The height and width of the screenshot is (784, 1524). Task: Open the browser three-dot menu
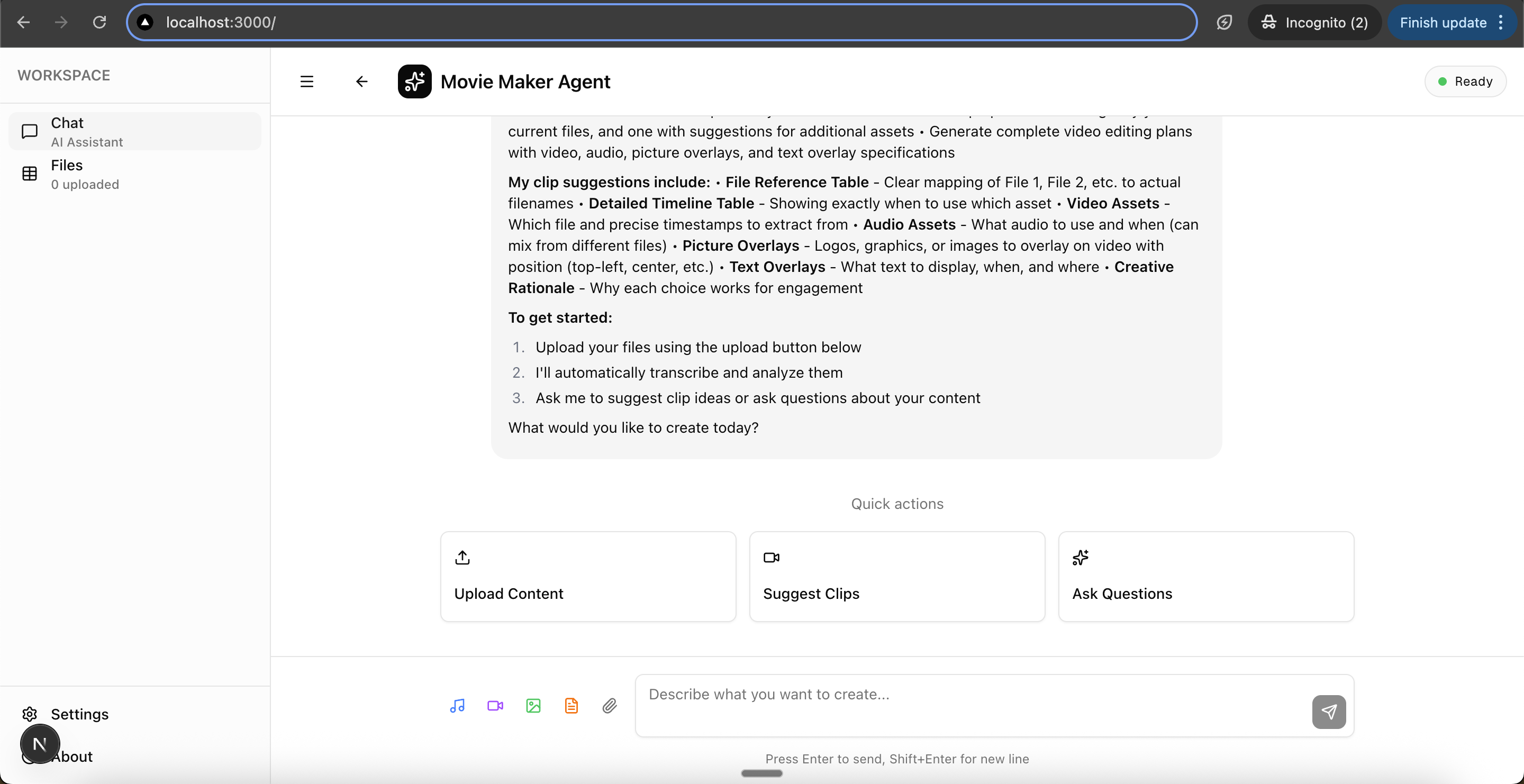point(1501,22)
